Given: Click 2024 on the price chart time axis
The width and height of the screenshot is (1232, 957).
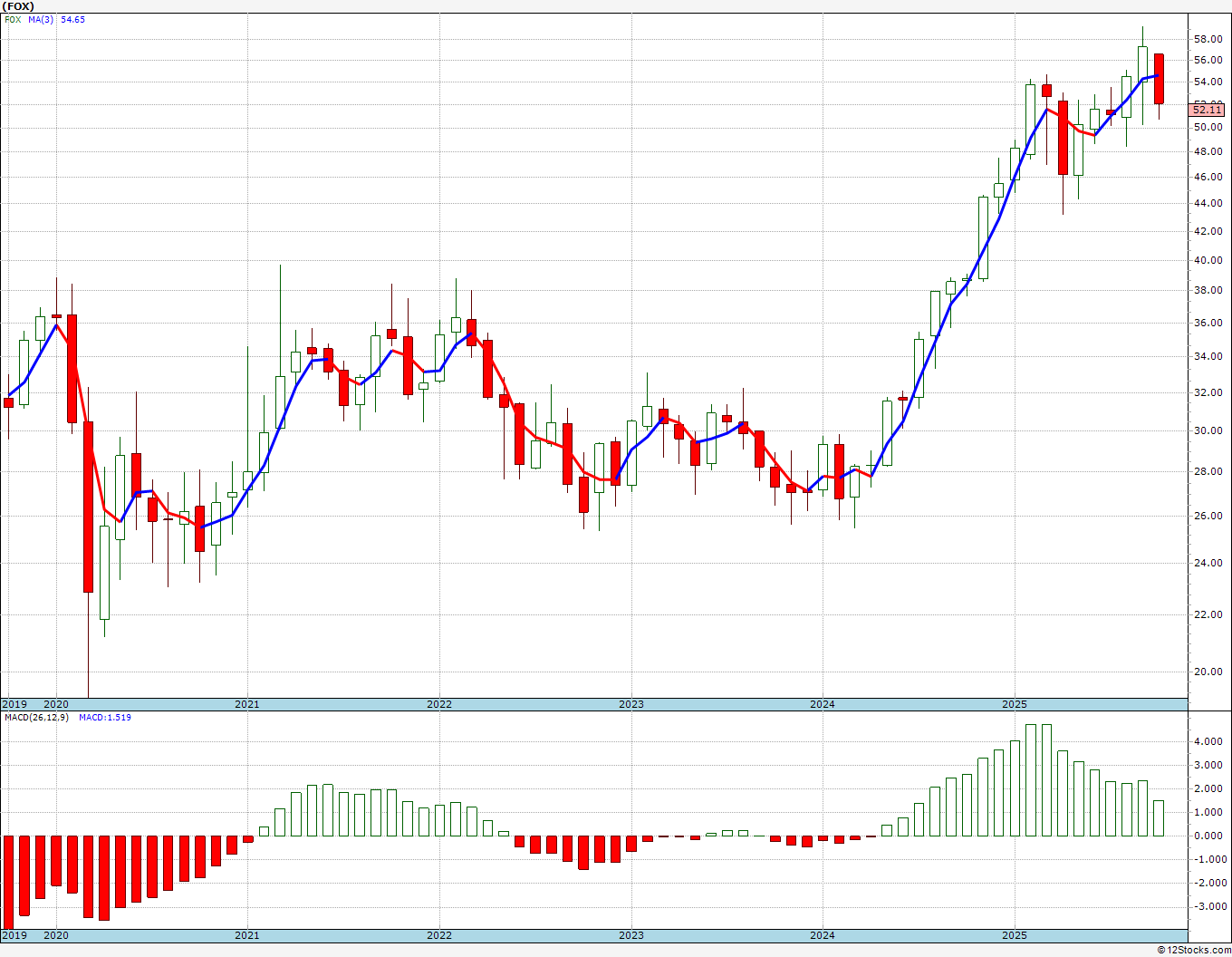Looking at the screenshot, I should (823, 704).
